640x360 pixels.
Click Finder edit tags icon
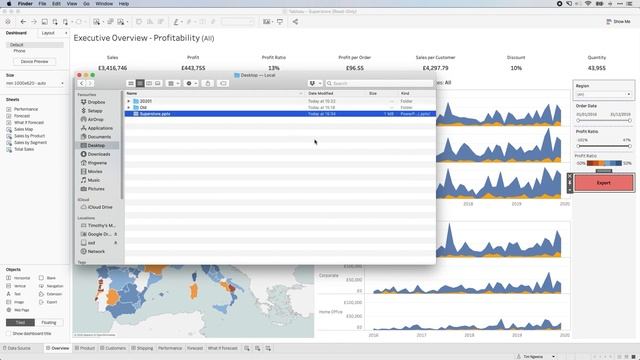223,83
